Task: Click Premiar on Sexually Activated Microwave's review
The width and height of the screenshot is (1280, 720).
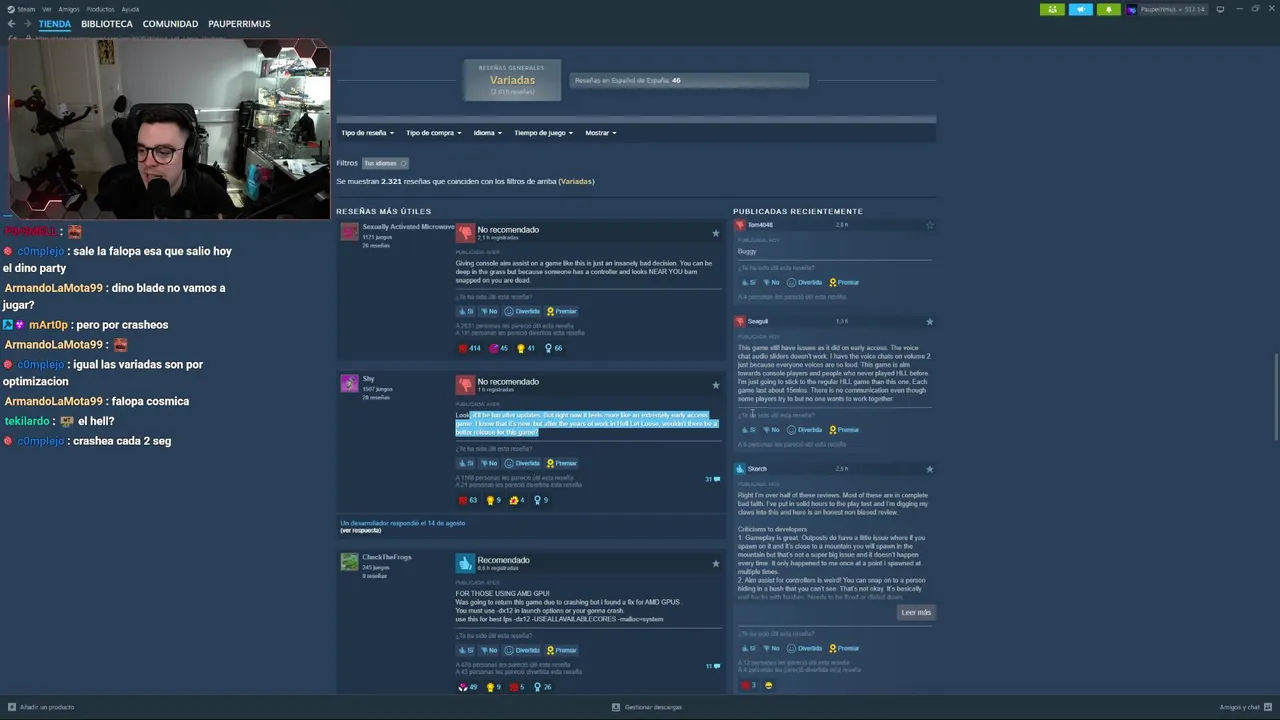Action: [x=561, y=311]
